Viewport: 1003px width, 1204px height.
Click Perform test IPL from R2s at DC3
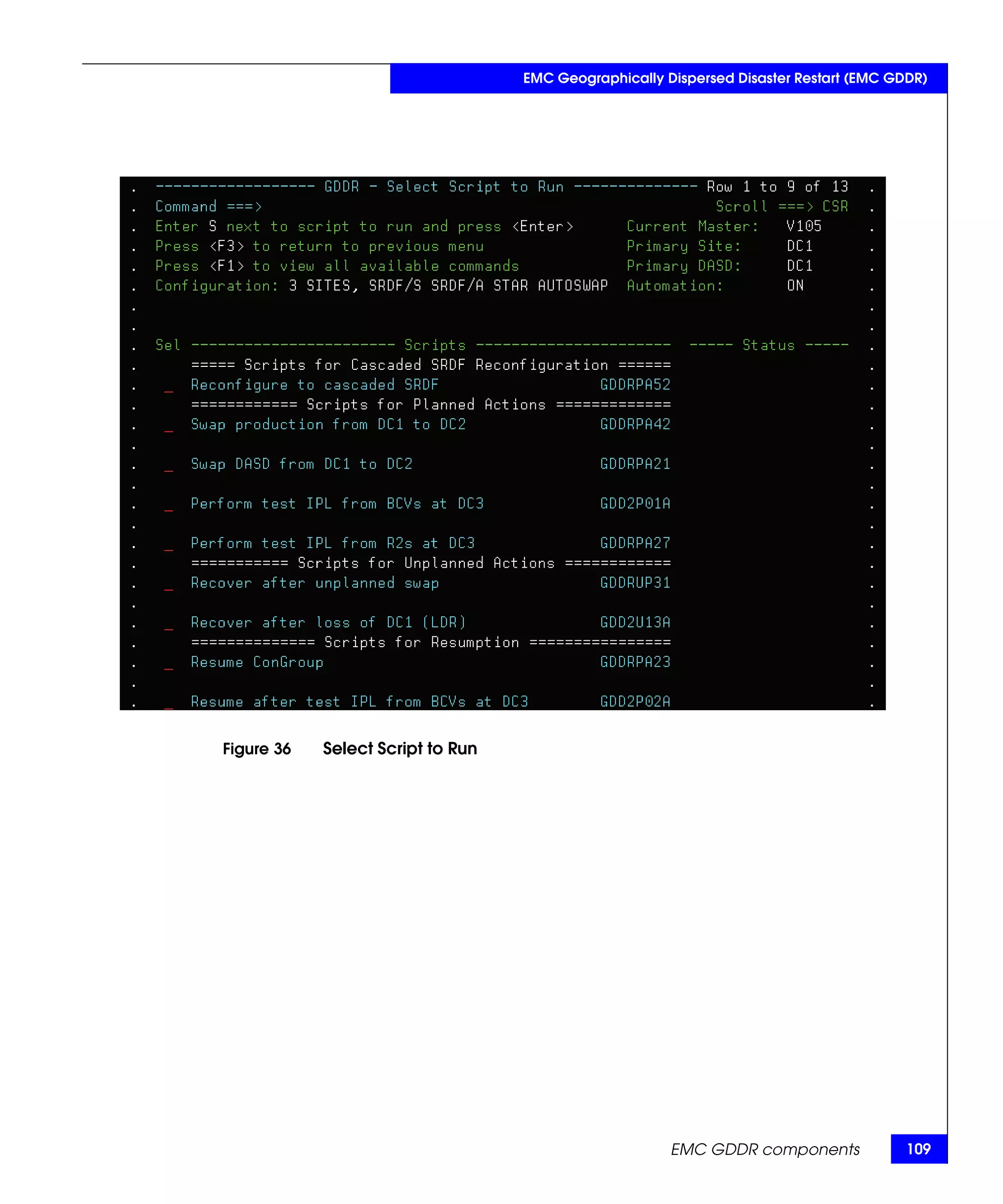pyautogui.click(x=333, y=543)
